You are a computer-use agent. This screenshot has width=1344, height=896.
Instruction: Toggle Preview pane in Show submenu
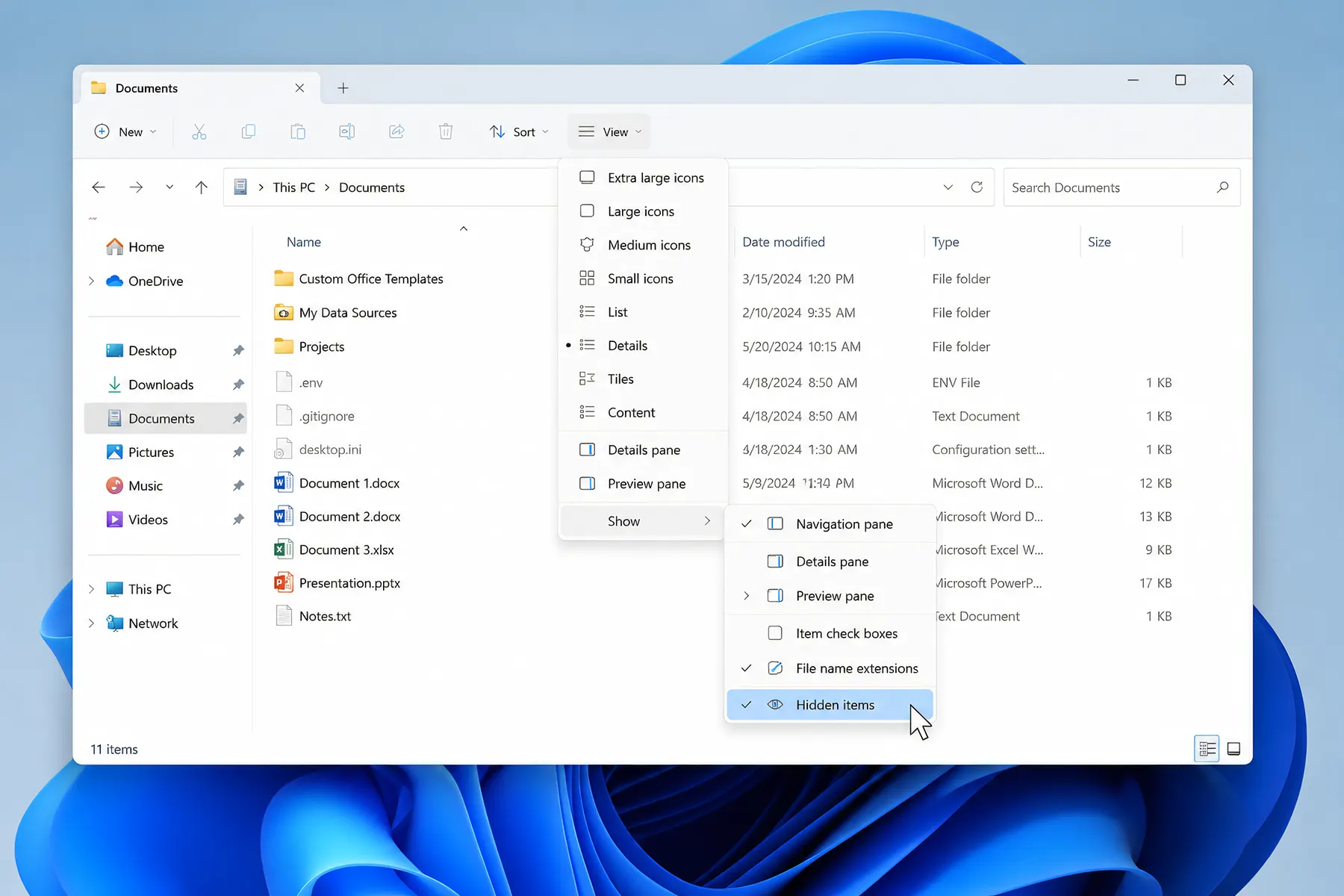click(x=830, y=596)
